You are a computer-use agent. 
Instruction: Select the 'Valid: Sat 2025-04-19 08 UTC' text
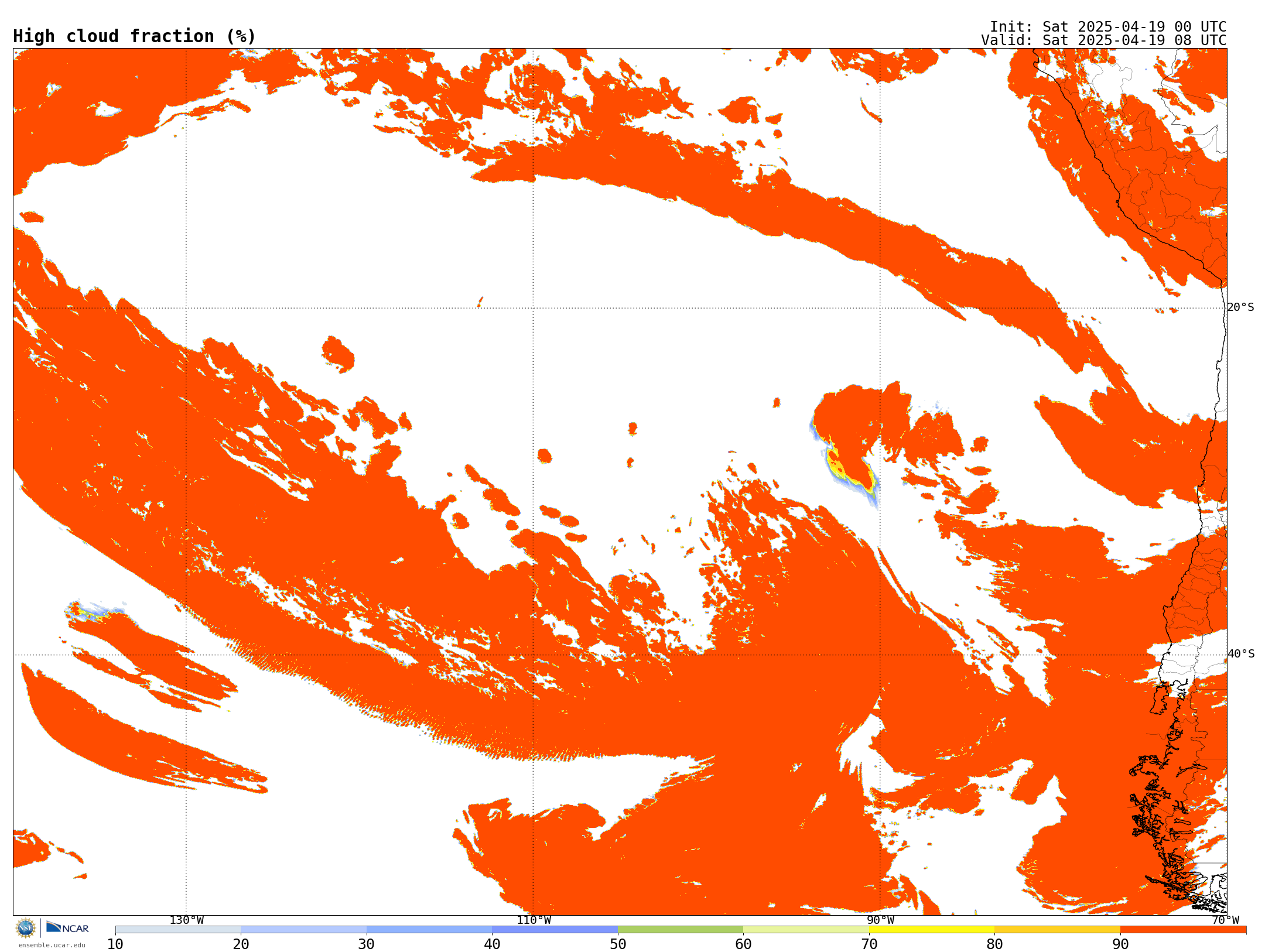pyautogui.click(x=1104, y=40)
